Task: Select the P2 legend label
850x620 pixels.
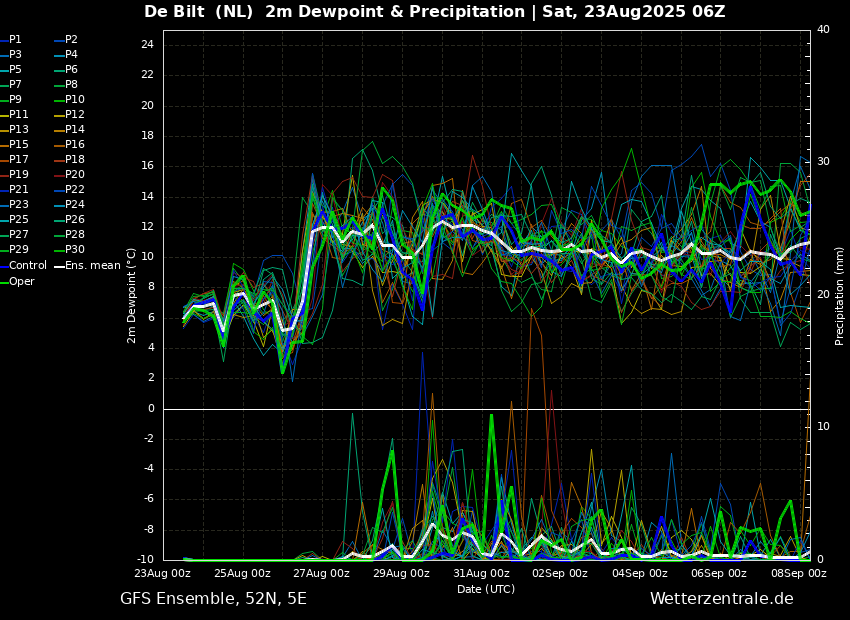Action: [66, 40]
